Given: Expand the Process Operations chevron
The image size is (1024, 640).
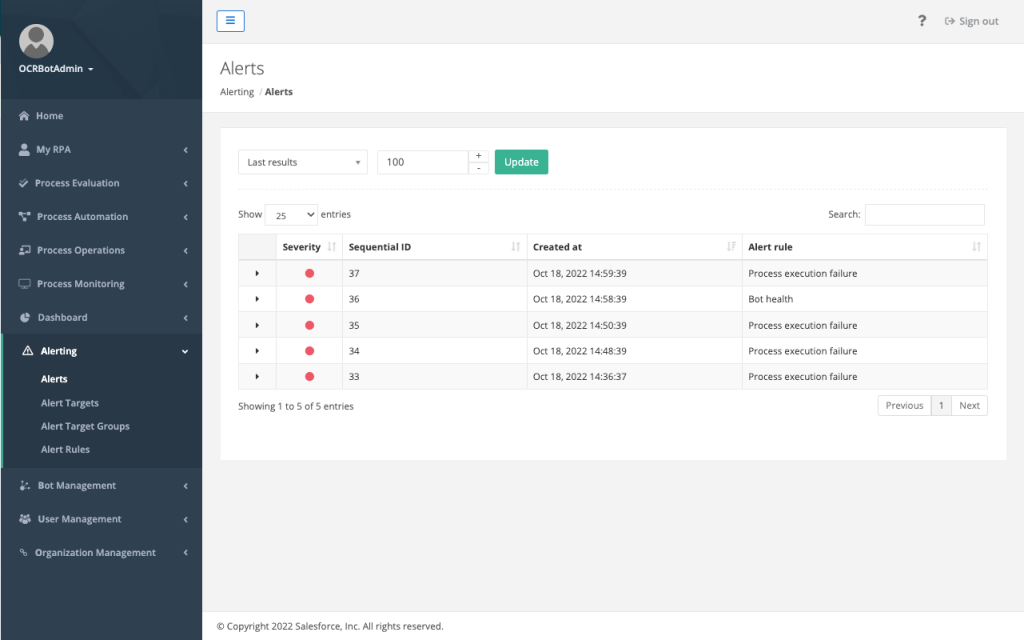Looking at the screenshot, I should point(185,251).
